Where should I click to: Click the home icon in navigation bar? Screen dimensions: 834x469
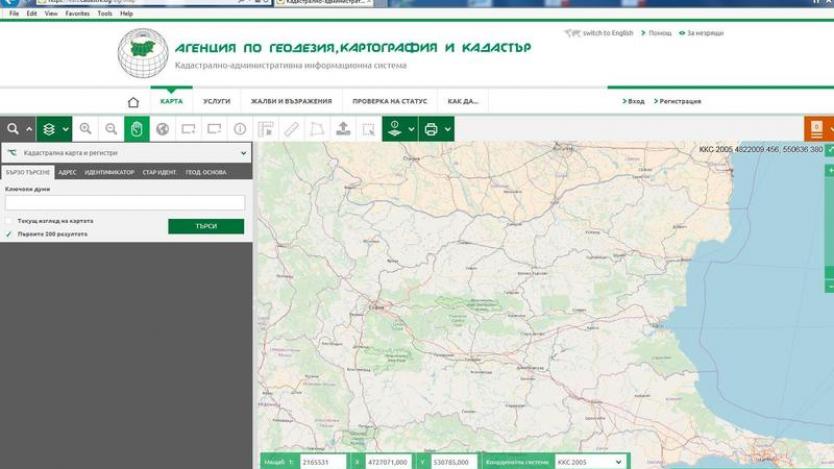tap(133, 102)
